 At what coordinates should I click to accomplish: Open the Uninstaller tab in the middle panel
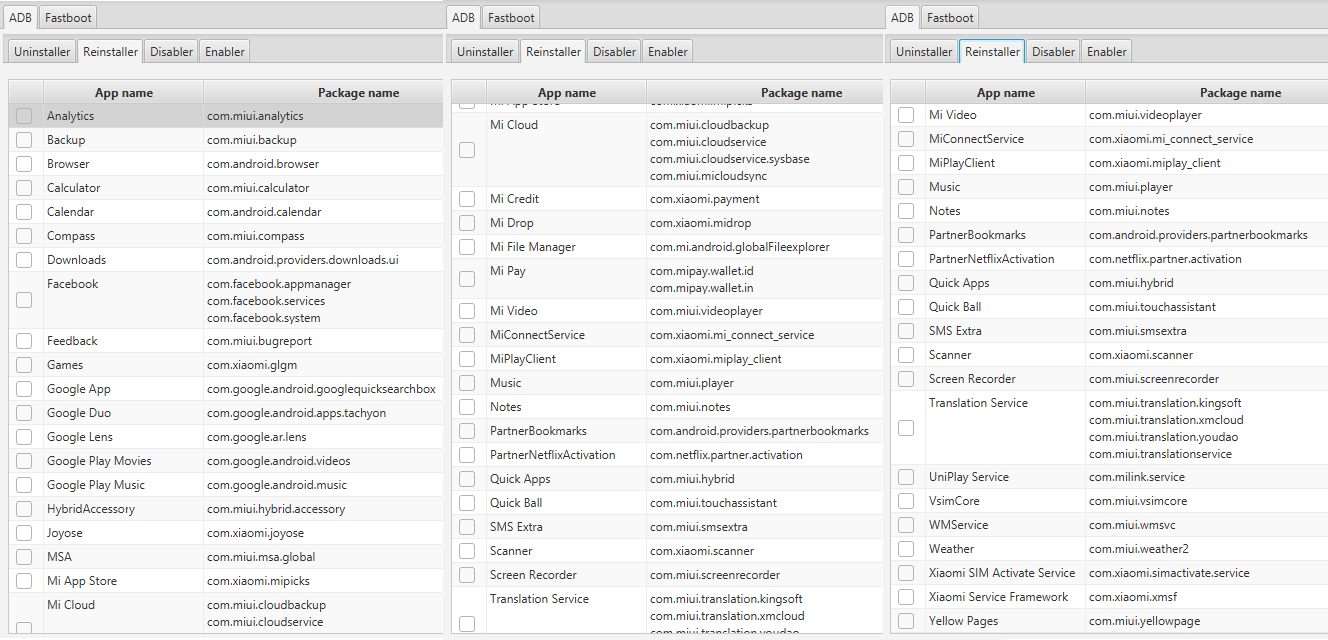coord(485,52)
